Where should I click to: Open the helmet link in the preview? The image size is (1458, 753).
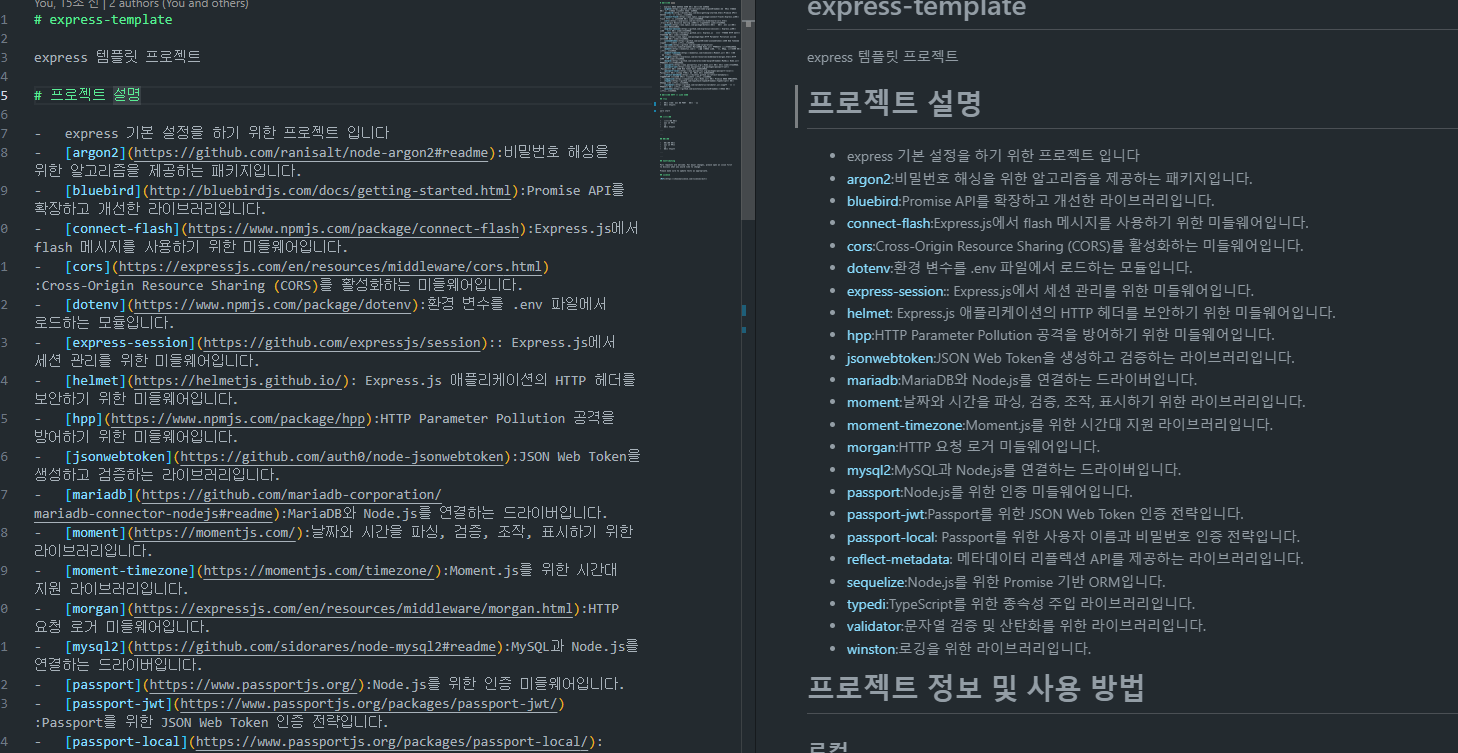868,312
